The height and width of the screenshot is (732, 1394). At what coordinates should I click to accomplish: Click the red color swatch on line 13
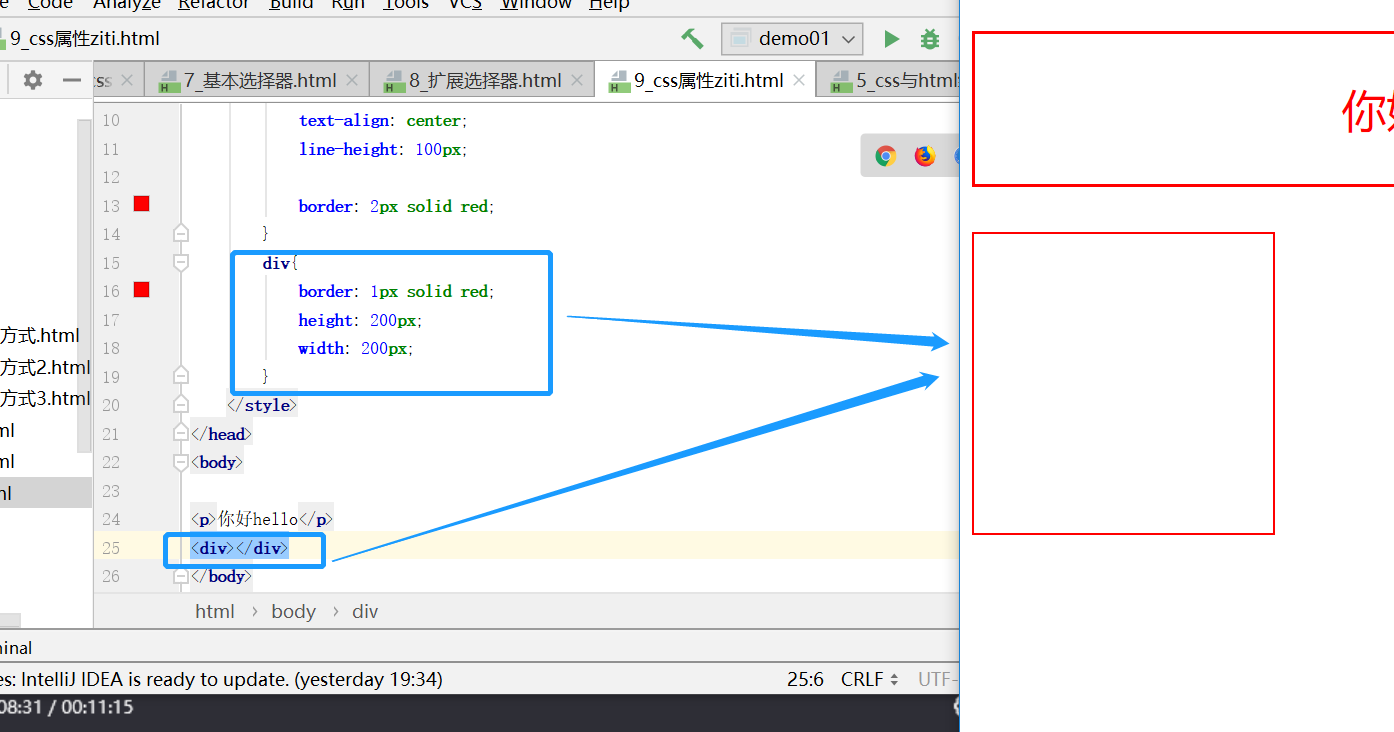141,204
